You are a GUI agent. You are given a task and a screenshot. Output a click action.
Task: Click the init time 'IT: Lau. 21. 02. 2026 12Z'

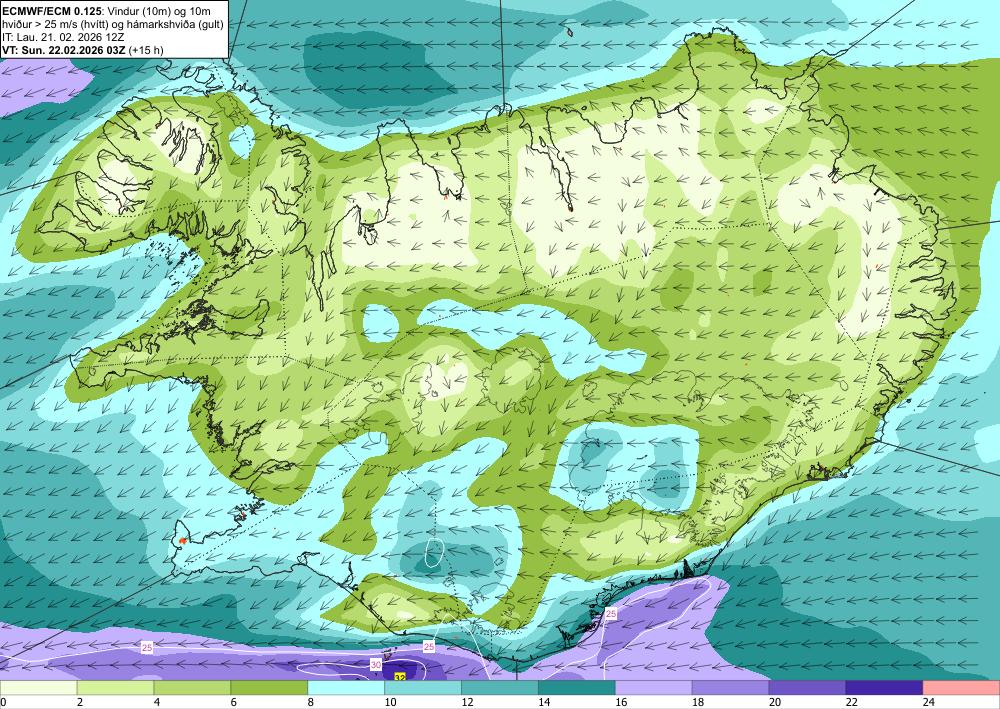point(64,37)
